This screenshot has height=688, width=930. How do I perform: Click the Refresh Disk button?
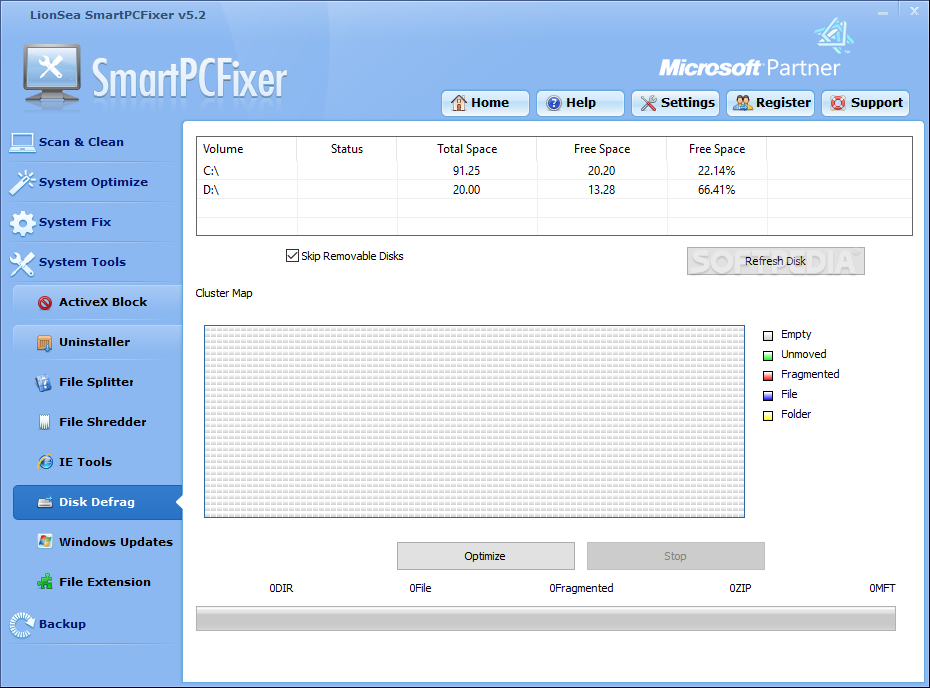pos(776,261)
